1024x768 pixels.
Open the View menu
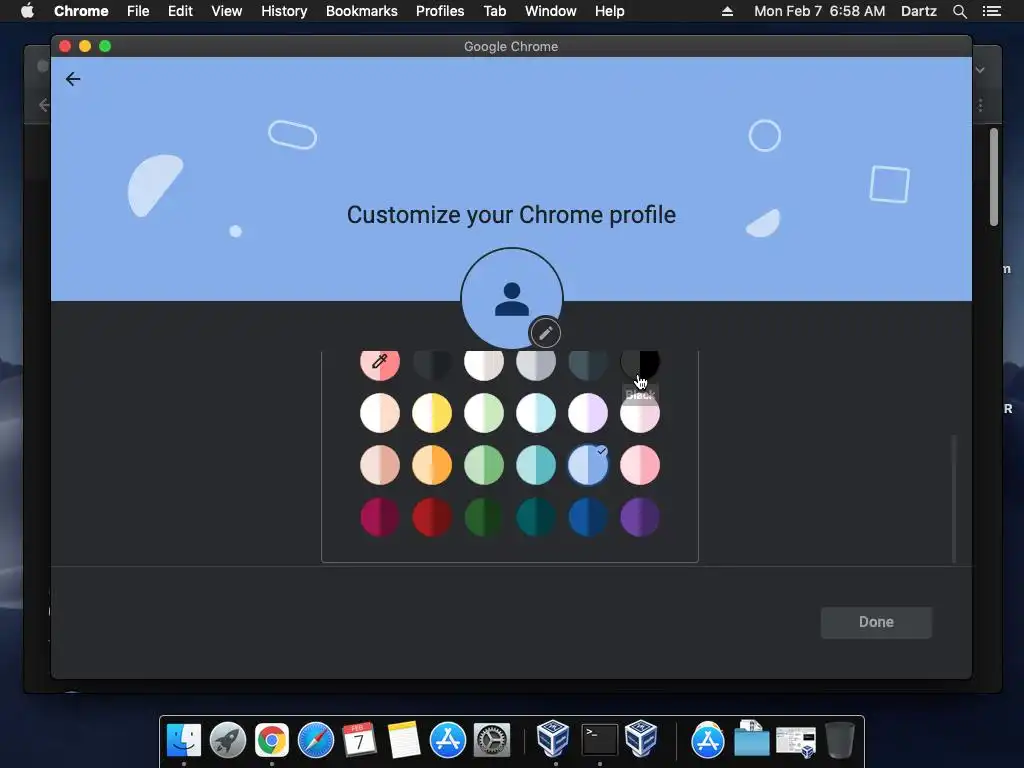[x=227, y=11]
